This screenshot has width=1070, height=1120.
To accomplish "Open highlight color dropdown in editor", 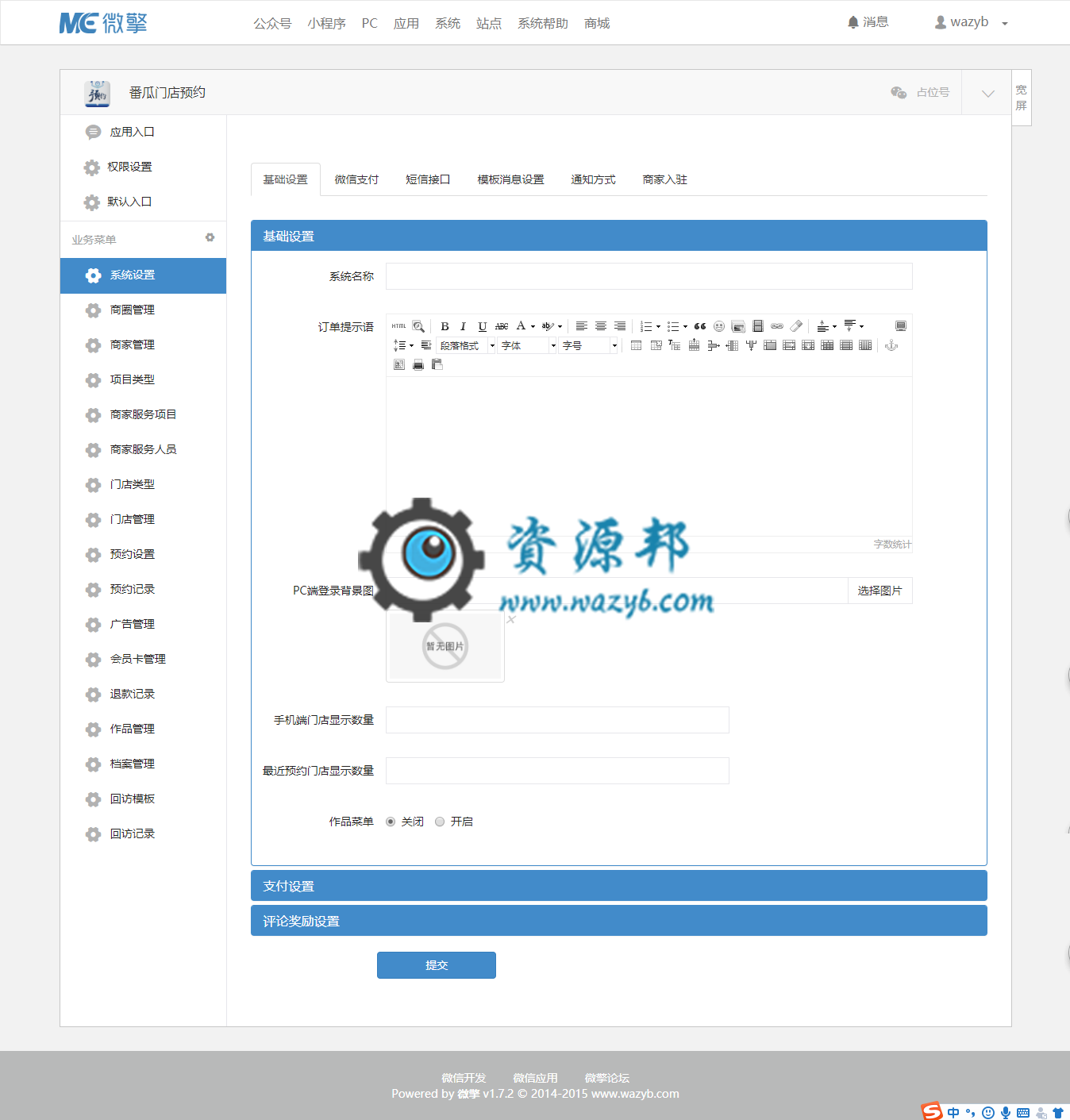I will pyautogui.click(x=560, y=326).
